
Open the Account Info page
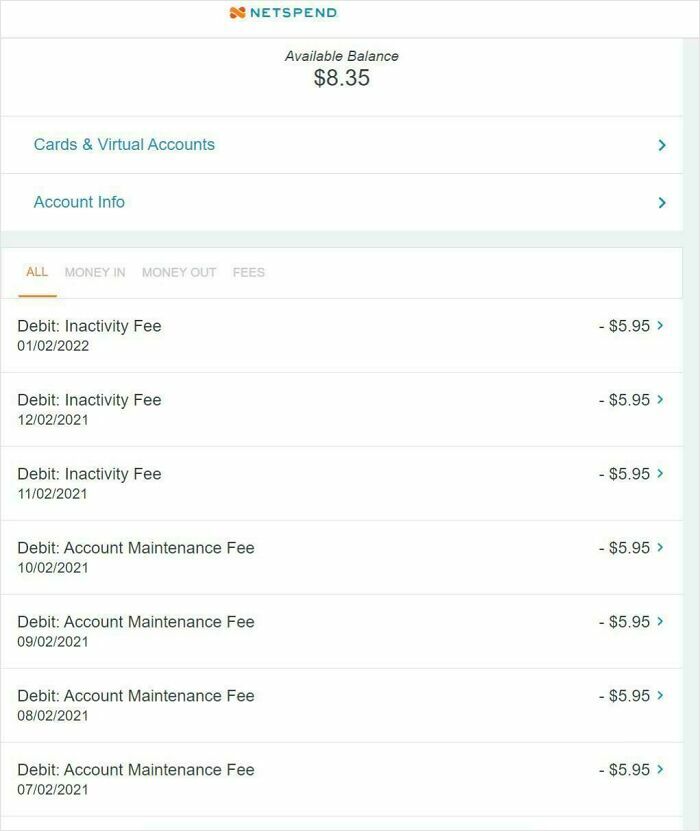click(79, 202)
